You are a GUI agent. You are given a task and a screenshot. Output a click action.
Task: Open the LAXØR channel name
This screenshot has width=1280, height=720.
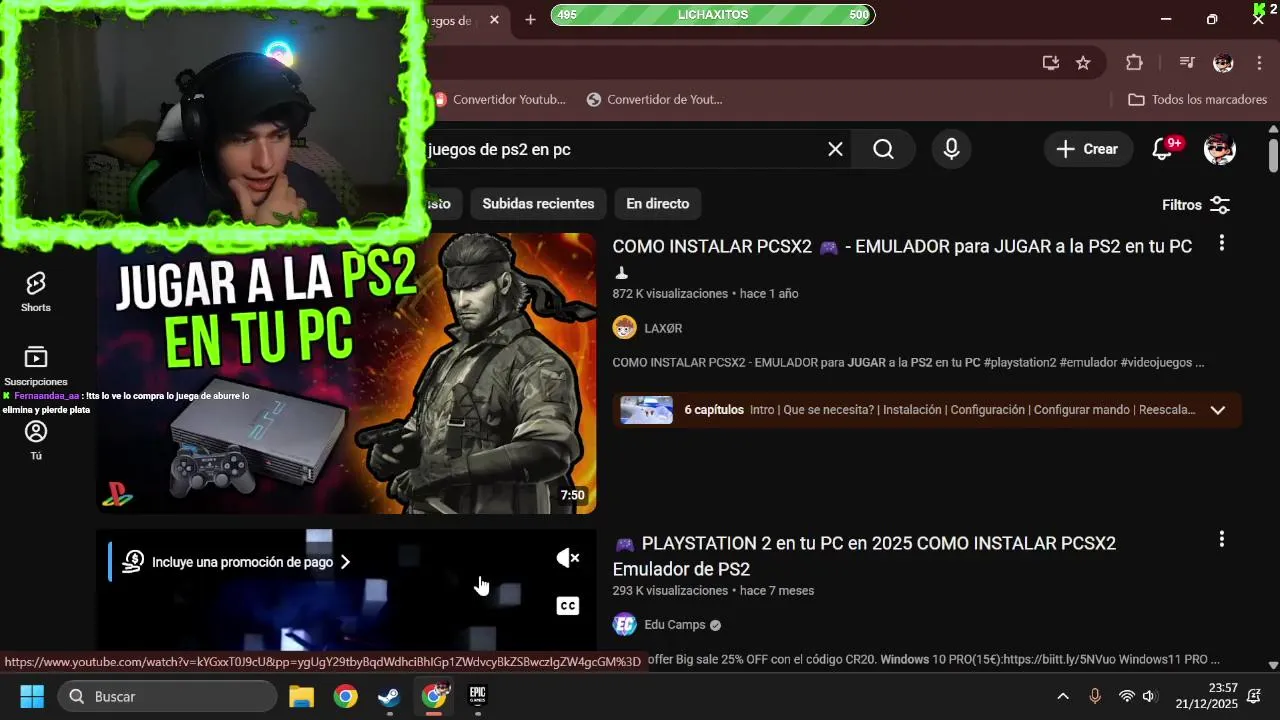coord(663,328)
